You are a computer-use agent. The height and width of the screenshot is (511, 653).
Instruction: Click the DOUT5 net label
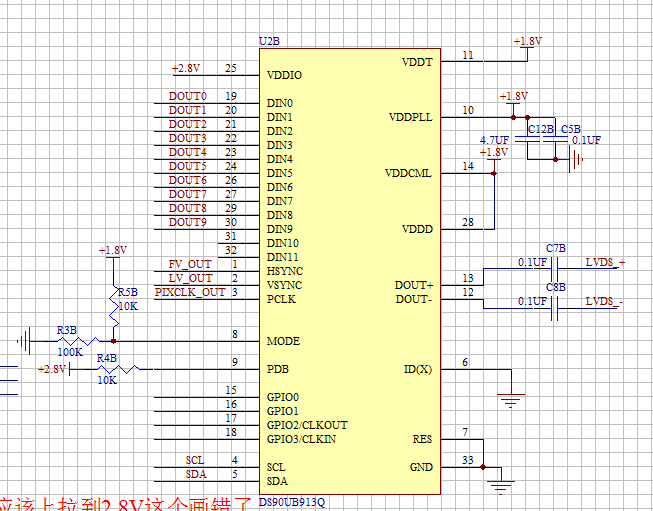click(x=187, y=166)
